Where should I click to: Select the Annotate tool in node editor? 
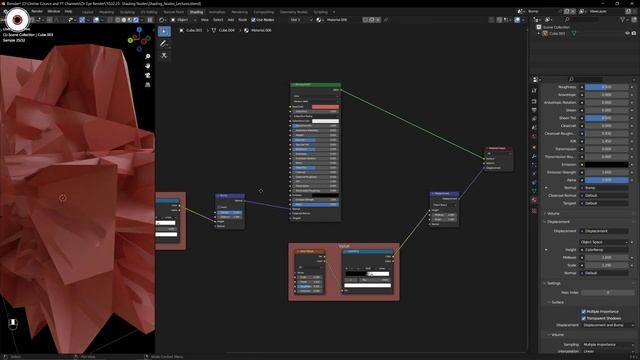click(164, 44)
